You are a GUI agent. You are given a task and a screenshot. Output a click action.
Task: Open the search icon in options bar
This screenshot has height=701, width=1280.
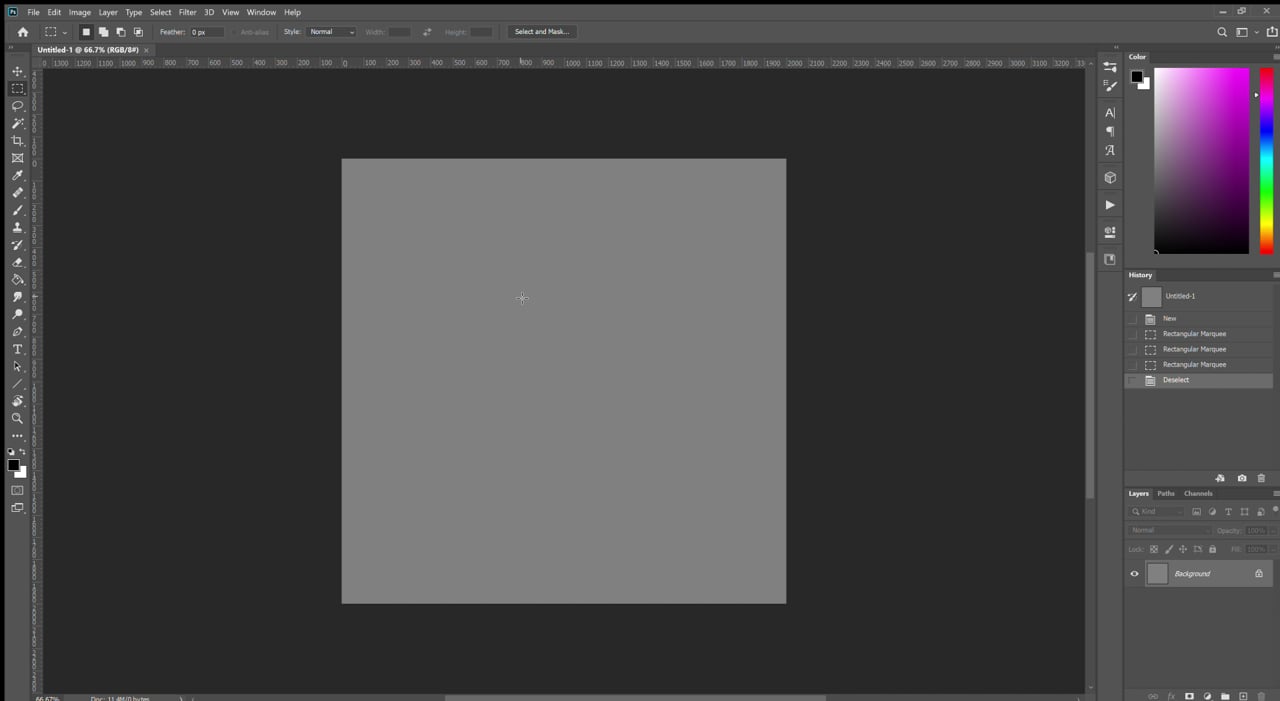coord(1222,32)
